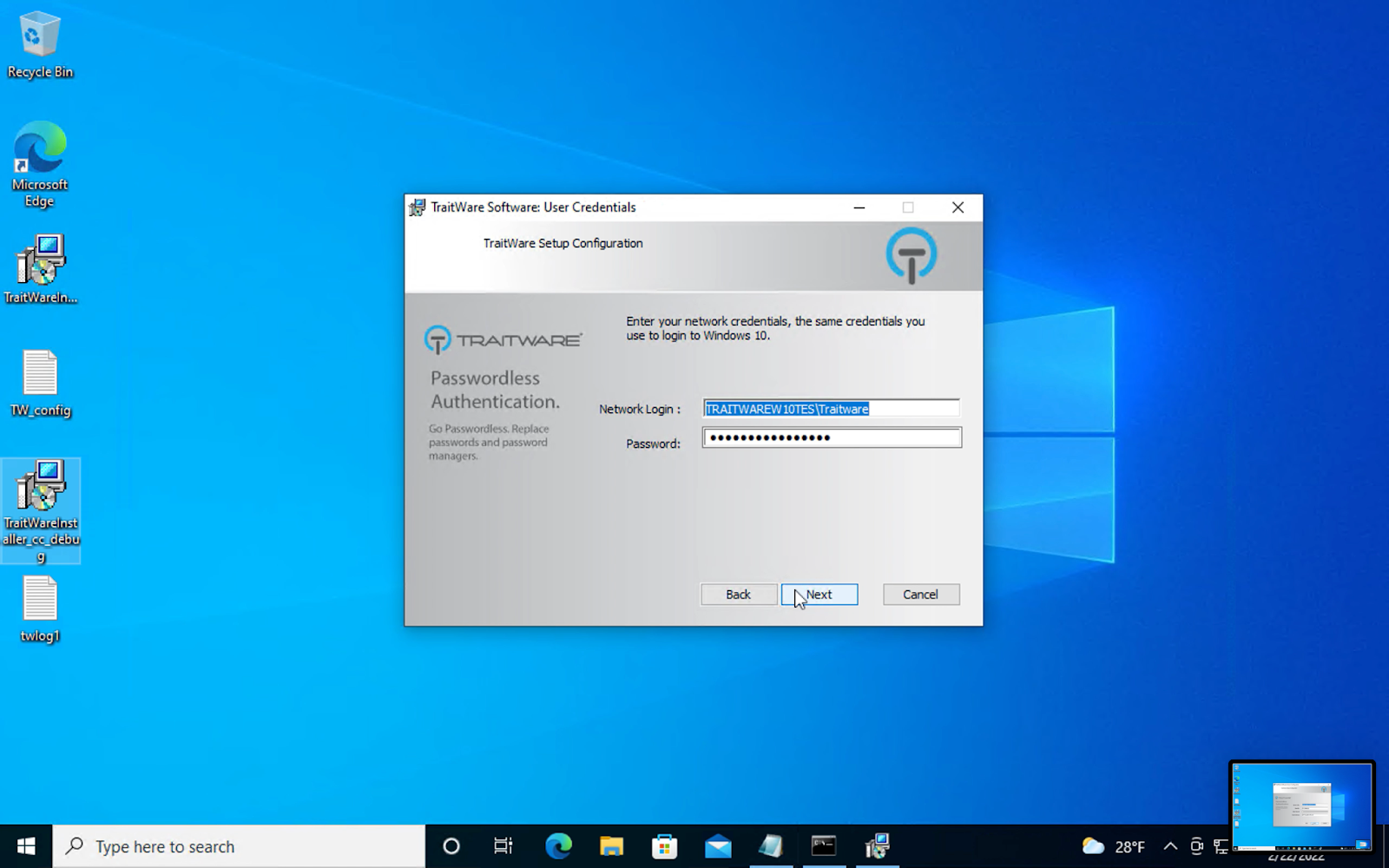Click the TRAITWARE brand logo in sidebar
This screenshot has height=868, width=1389.
[x=503, y=339]
